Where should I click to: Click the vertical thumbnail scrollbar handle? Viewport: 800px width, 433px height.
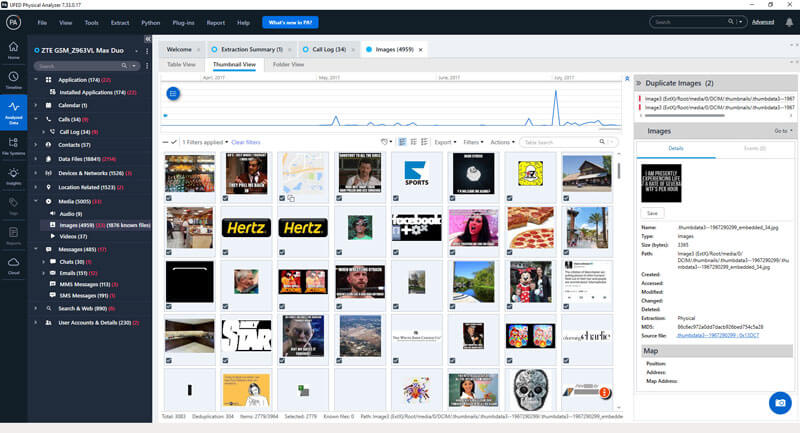tap(619, 170)
